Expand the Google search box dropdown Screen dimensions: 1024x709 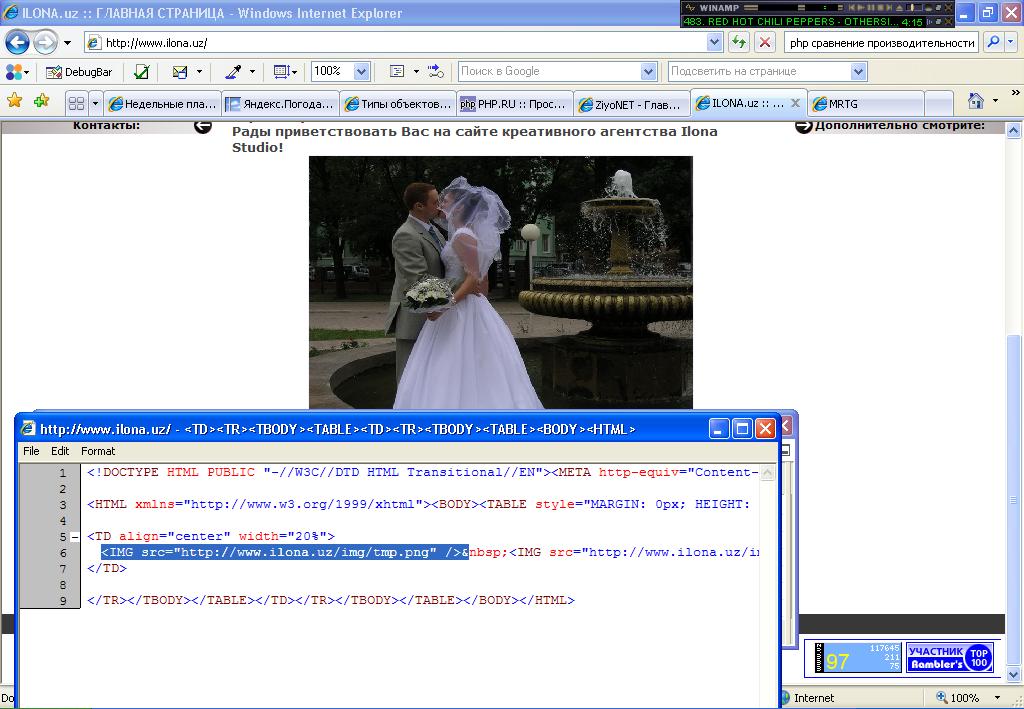647,72
